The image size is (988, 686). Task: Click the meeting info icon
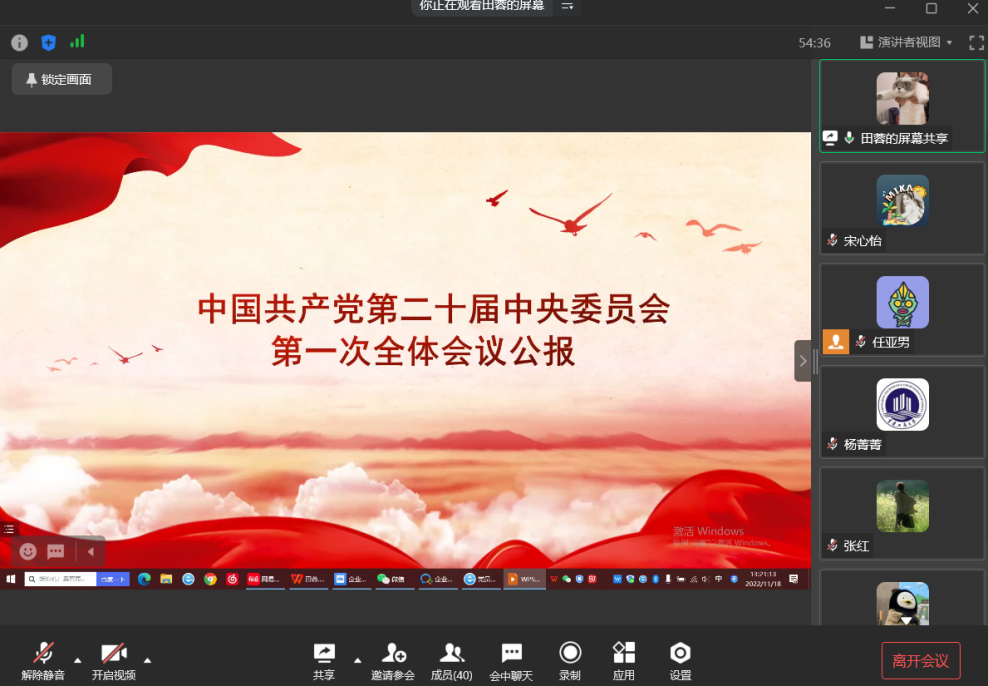point(19,42)
